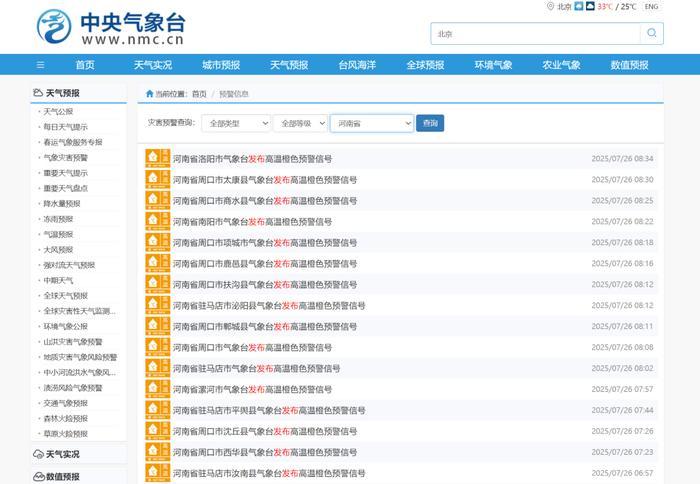Click the home icon in breadcrumb
This screenshot has height=484, width=700.
(150, 94)
